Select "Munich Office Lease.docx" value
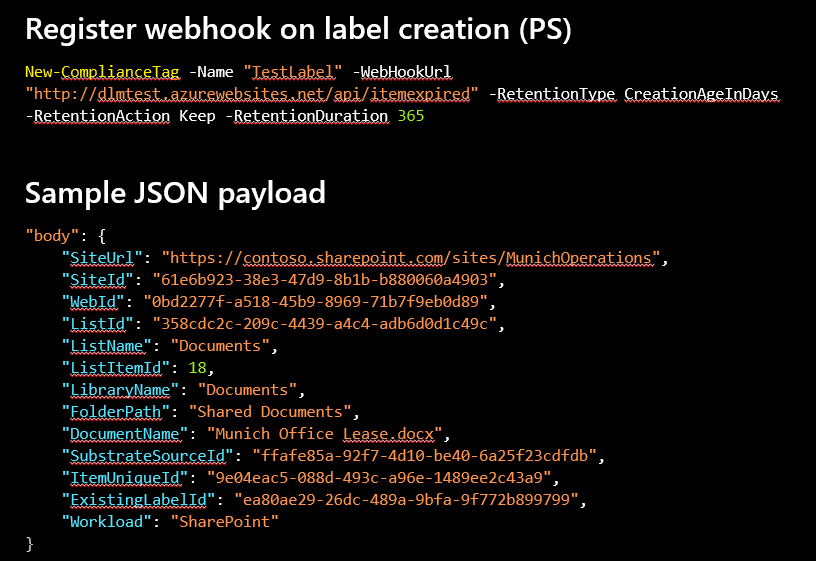 325,434
